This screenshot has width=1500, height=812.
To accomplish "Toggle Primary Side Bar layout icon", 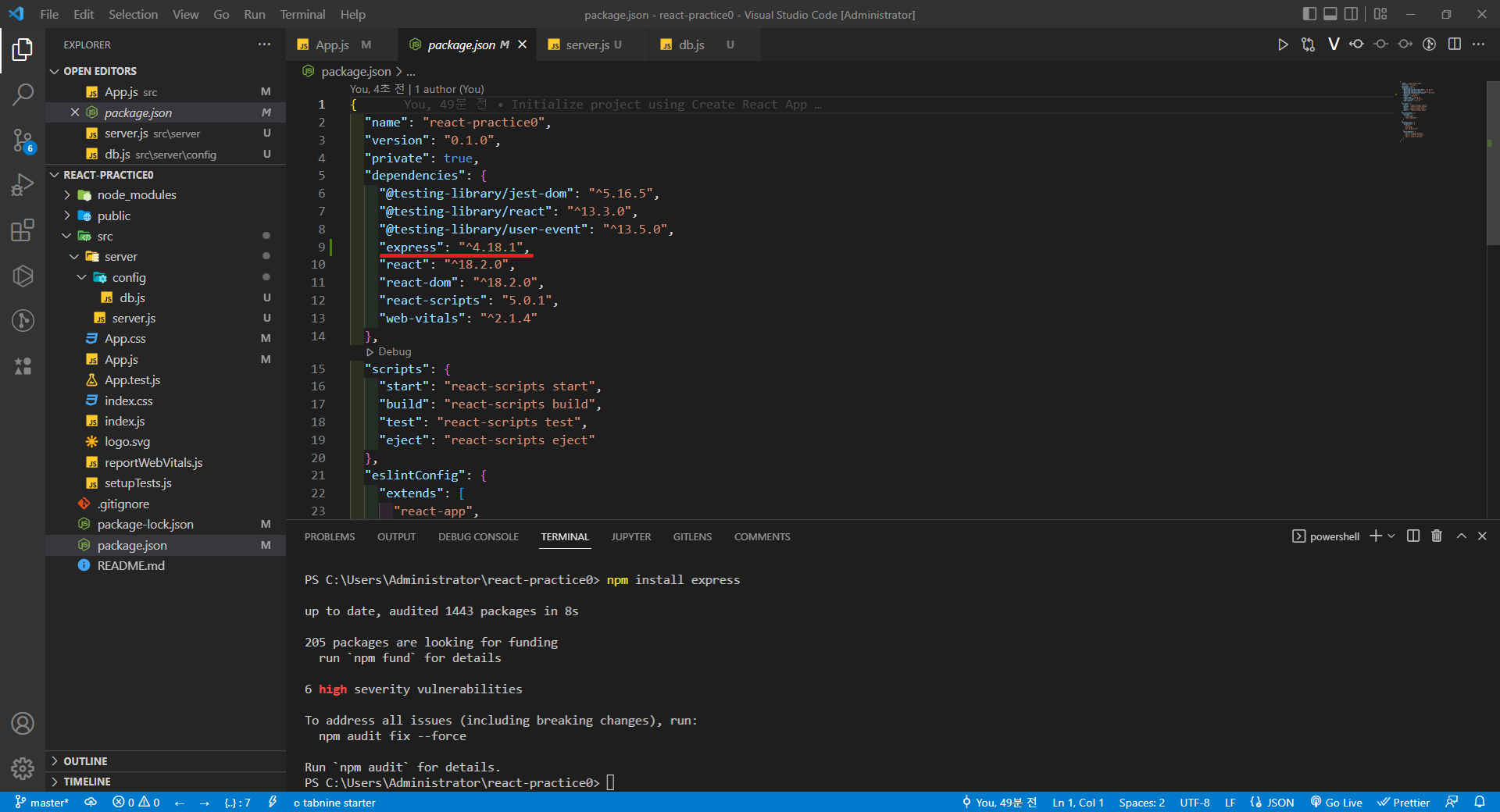I will coord(1309,14).
